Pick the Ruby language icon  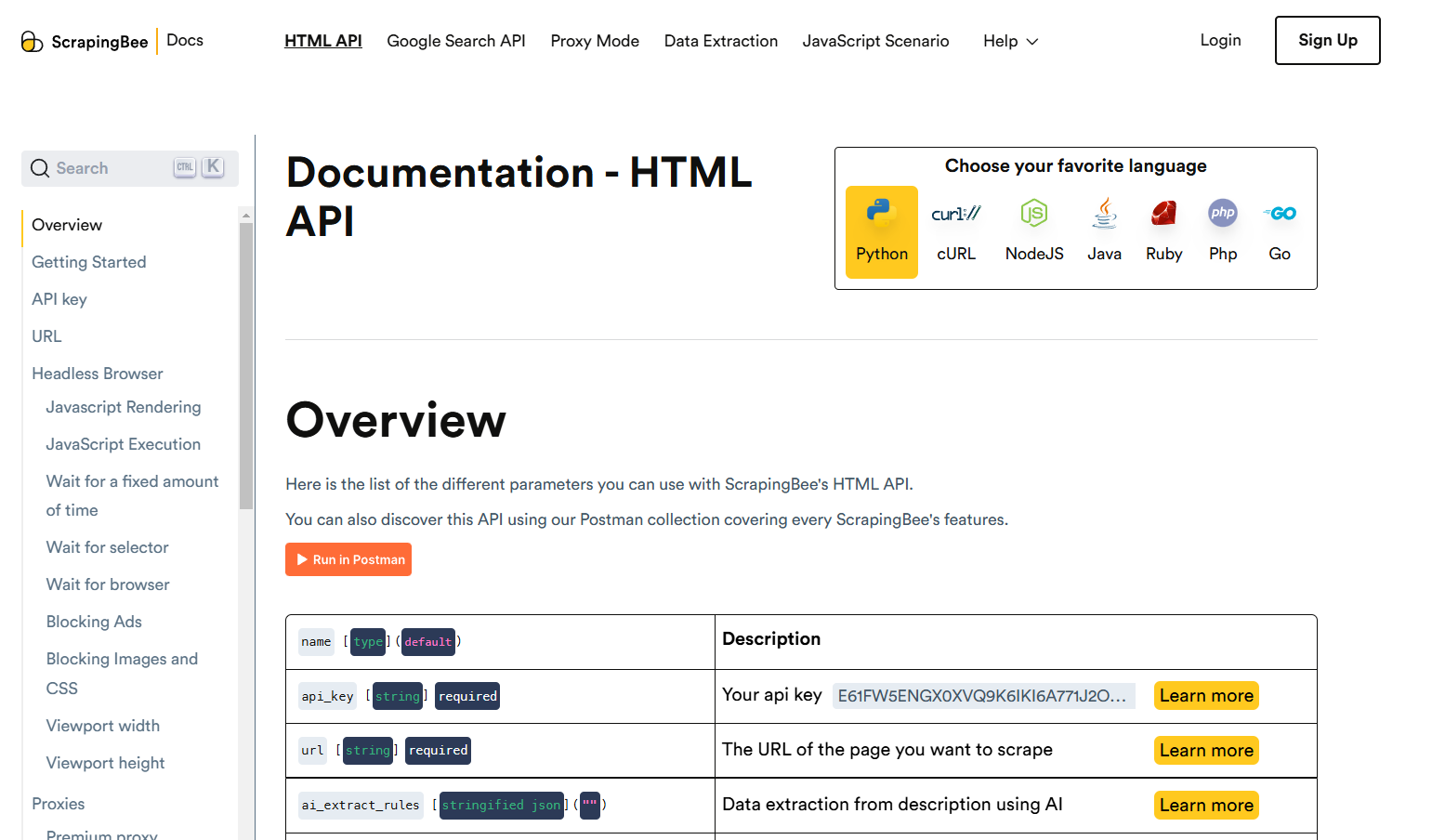coord(1163,214)
